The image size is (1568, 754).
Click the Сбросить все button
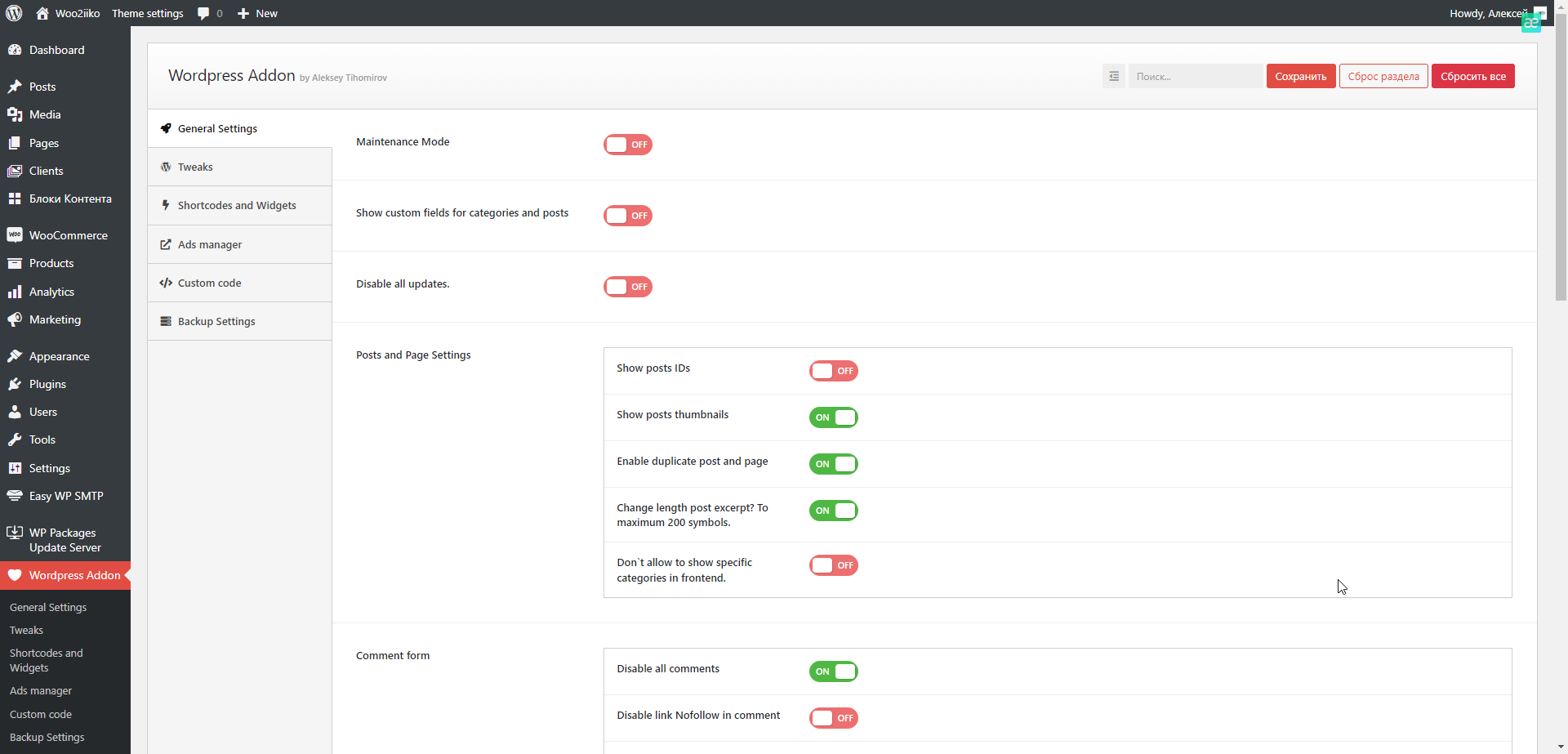[x=1473, y=76]
